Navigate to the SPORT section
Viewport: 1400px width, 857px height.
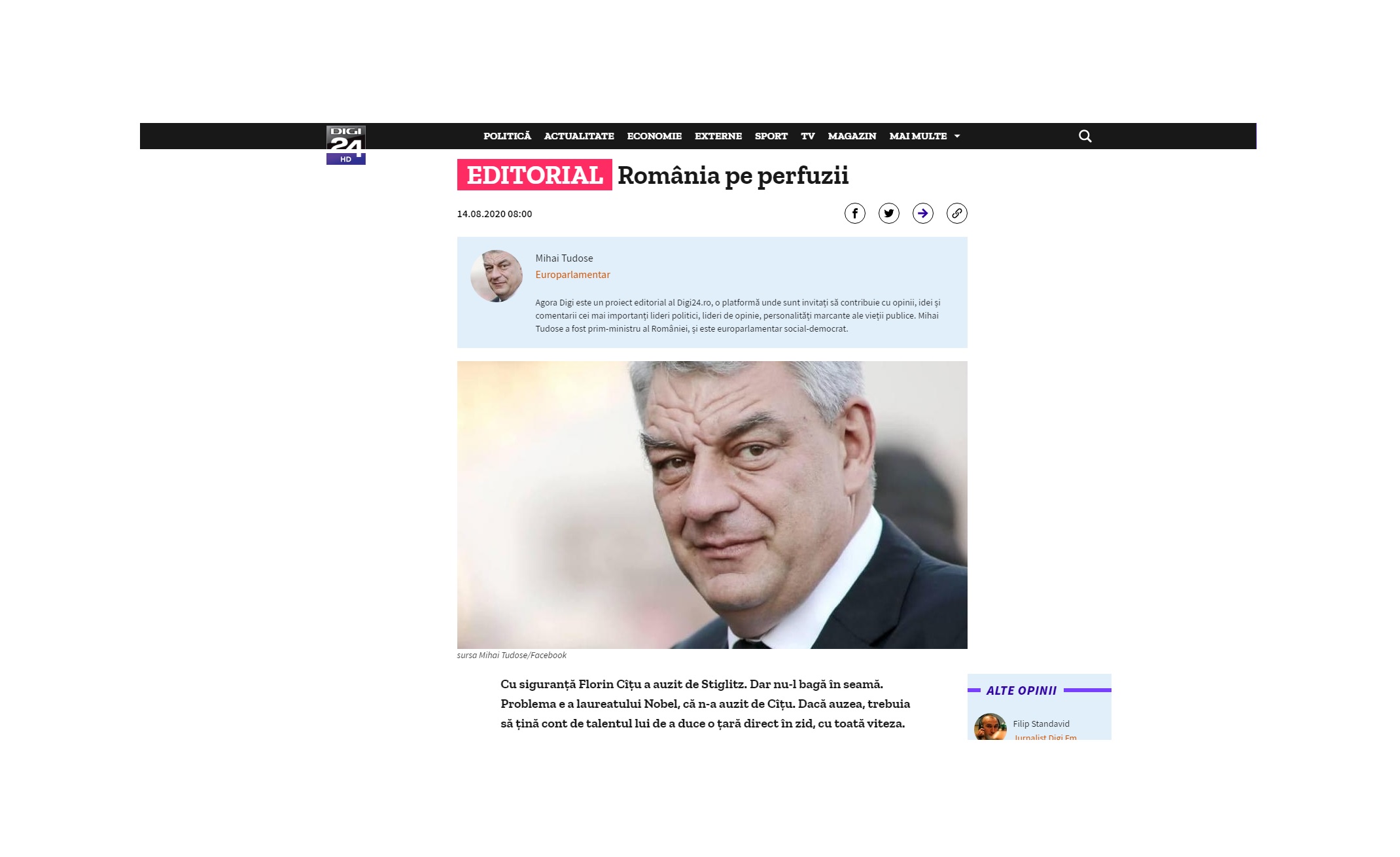(771, 136)
